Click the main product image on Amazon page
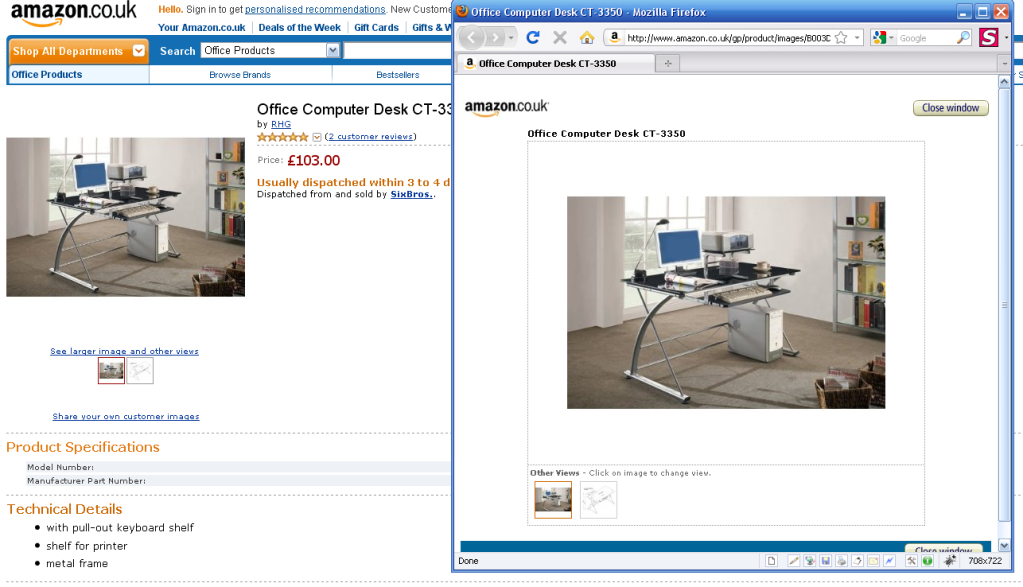Screen dimensions: 1023x587 click(125, 217)
